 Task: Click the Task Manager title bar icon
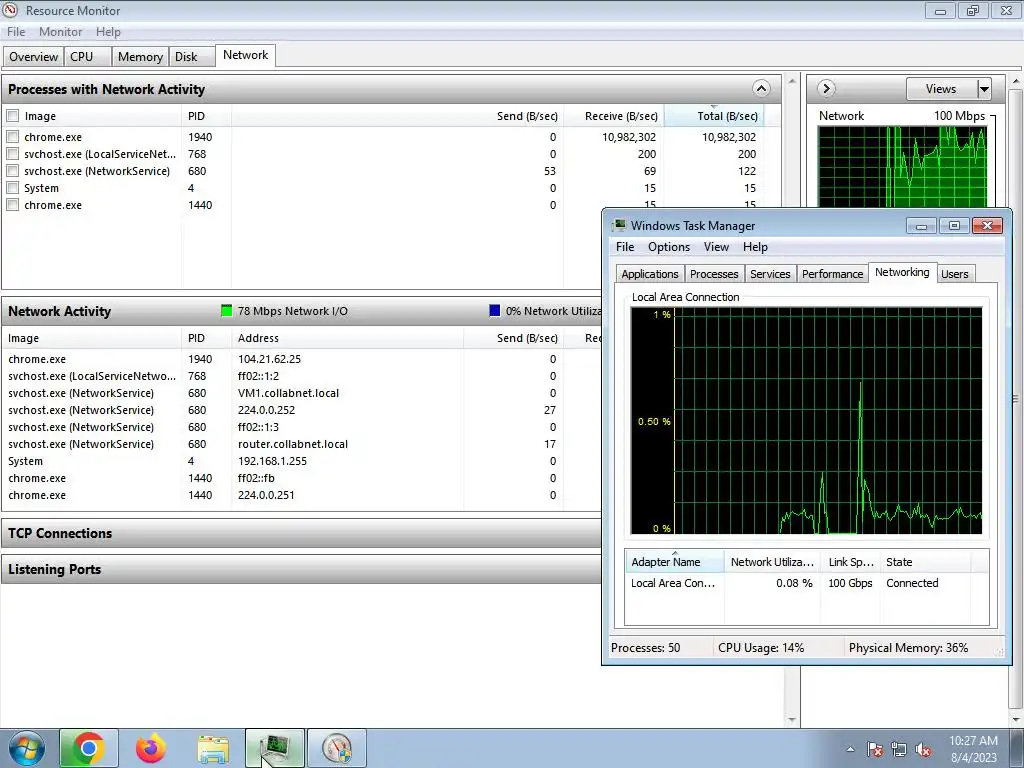pyautogui.click(x=618, y=225)
